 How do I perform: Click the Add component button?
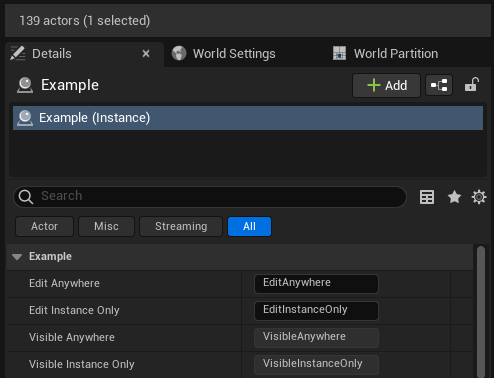387,86
